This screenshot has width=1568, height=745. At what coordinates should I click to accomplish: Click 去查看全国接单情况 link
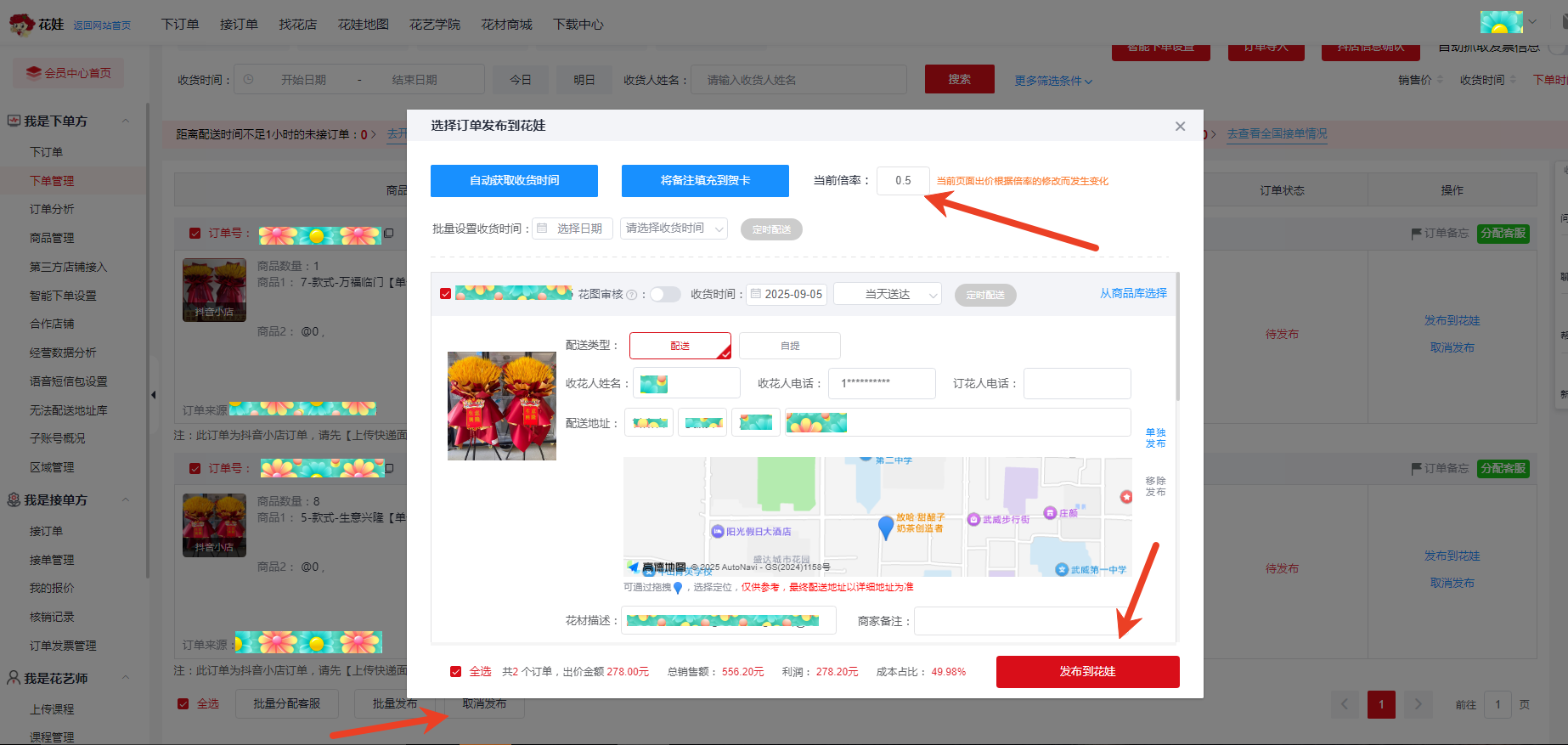[x=1277, y=134]
